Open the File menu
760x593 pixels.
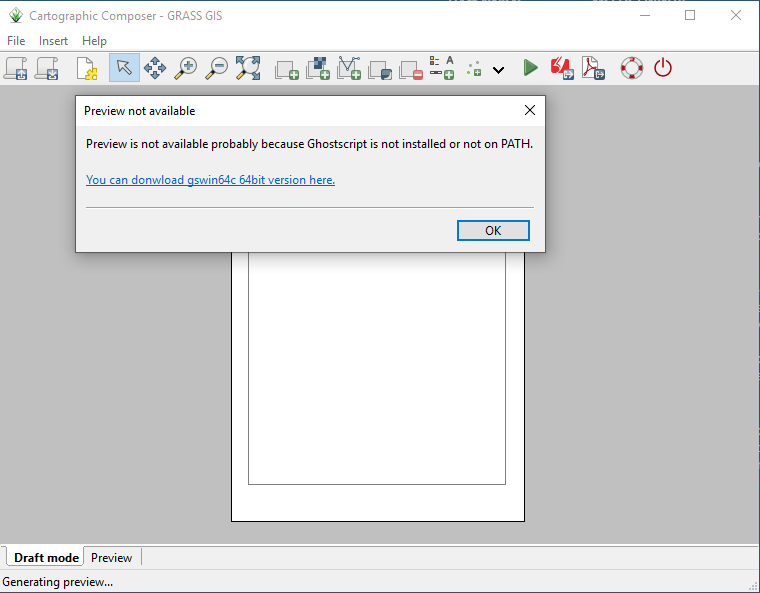[16, 41]
